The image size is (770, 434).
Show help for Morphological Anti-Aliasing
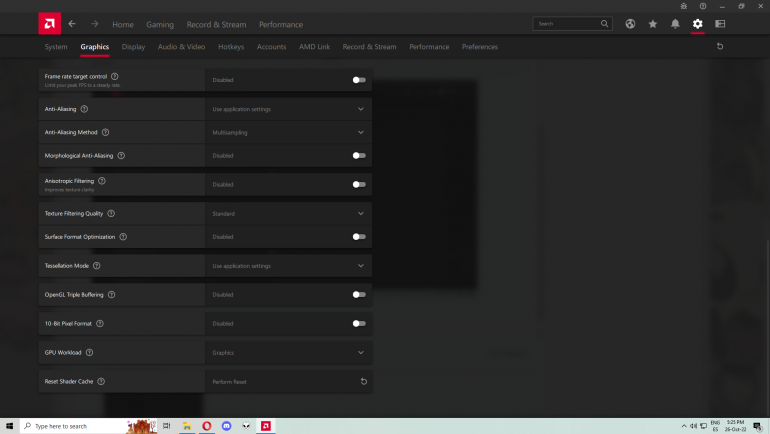click(x=121, y=155)
